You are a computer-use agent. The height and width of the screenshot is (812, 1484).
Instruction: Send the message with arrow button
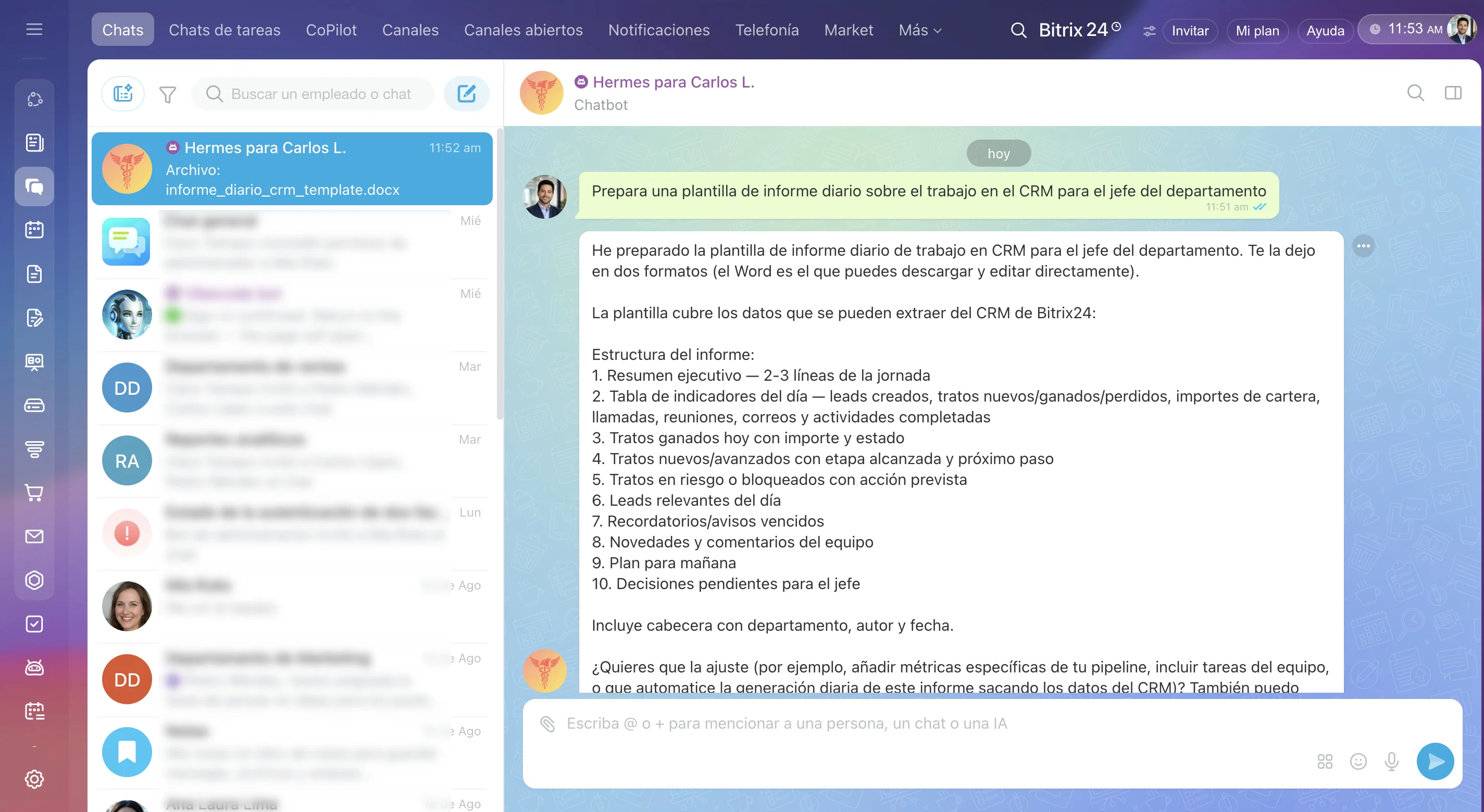point(1435,761)
